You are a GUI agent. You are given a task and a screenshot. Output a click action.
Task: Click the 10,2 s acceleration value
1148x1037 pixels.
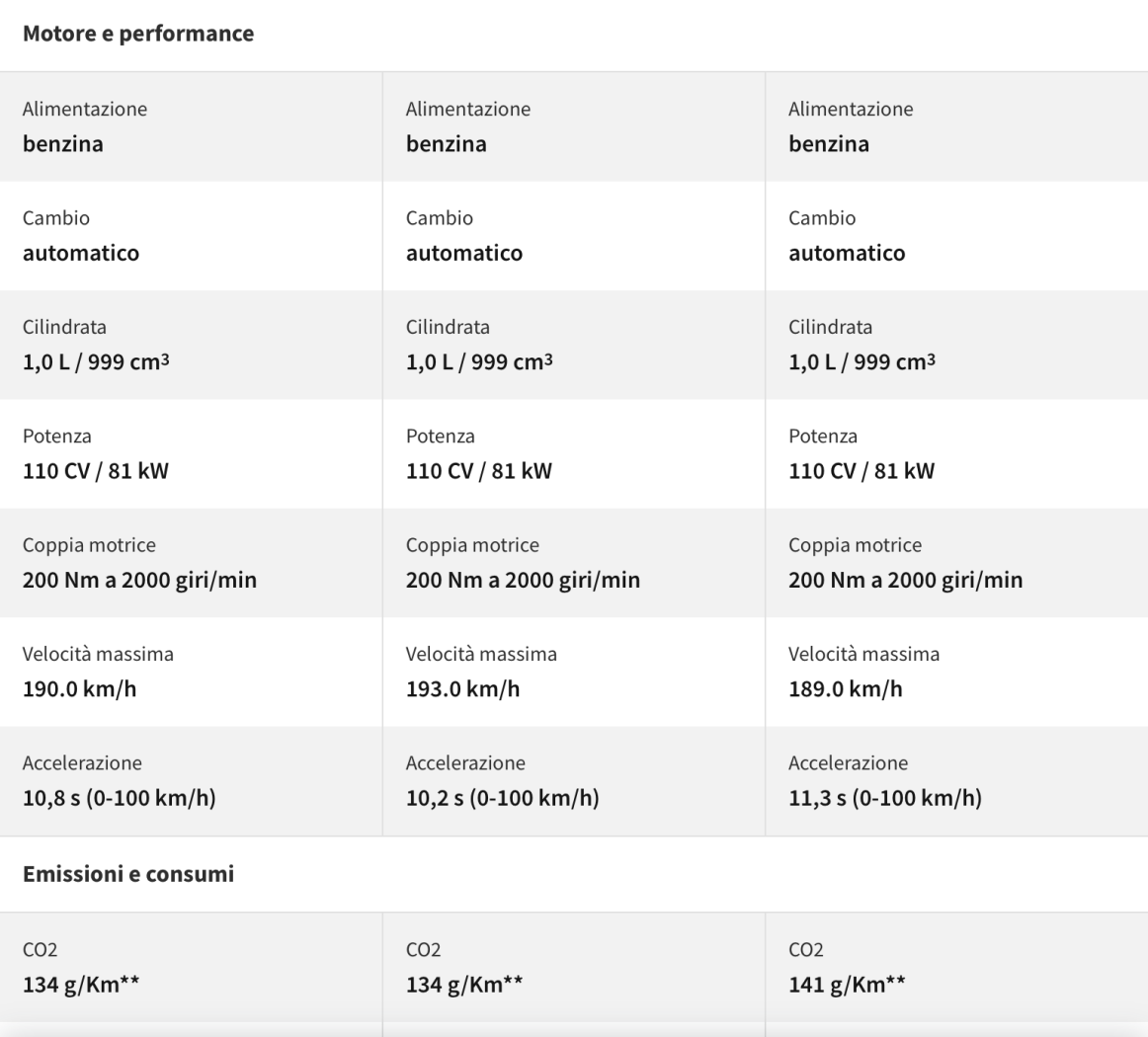502,798
